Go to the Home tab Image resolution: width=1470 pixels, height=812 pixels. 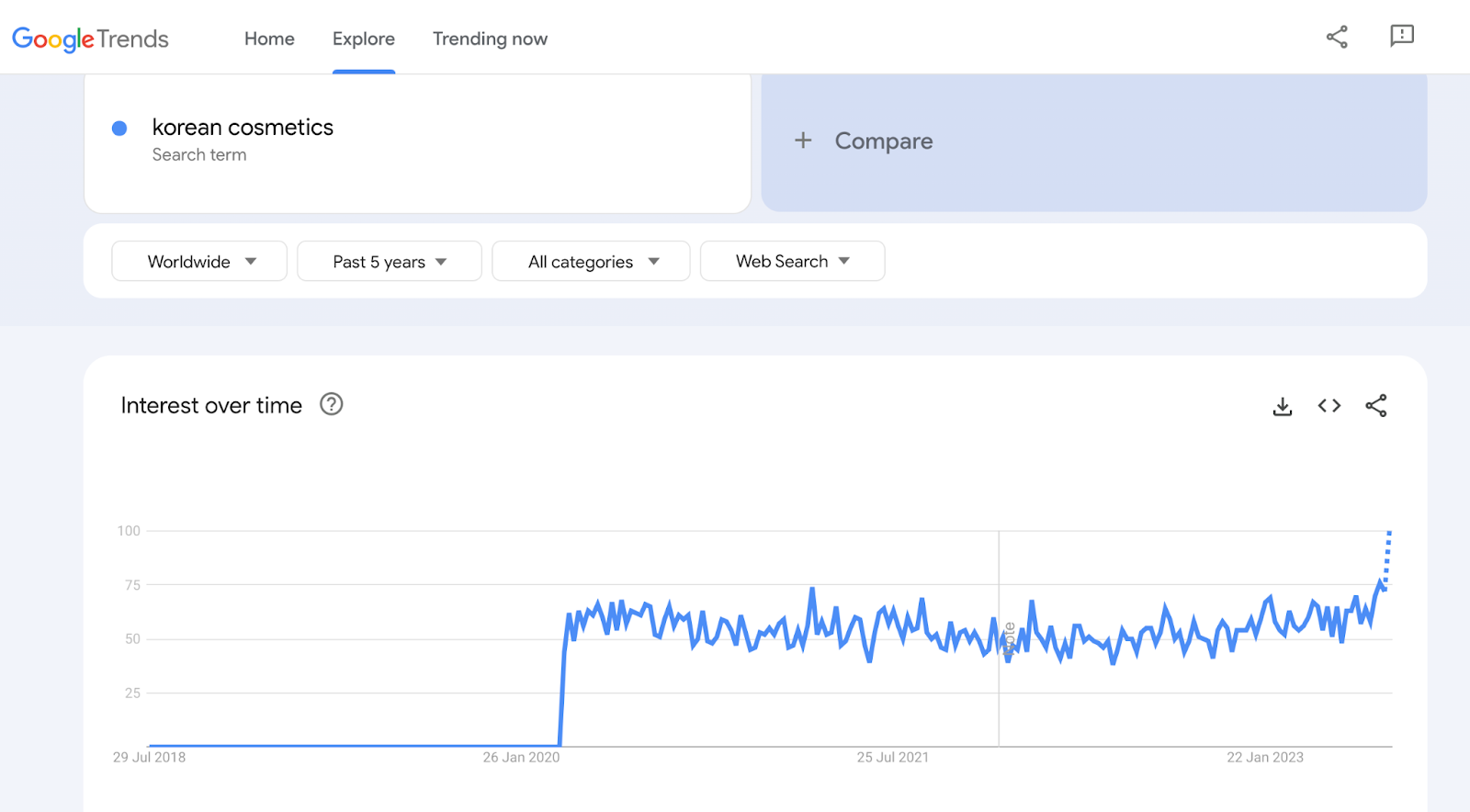click(x=269, y=39)
